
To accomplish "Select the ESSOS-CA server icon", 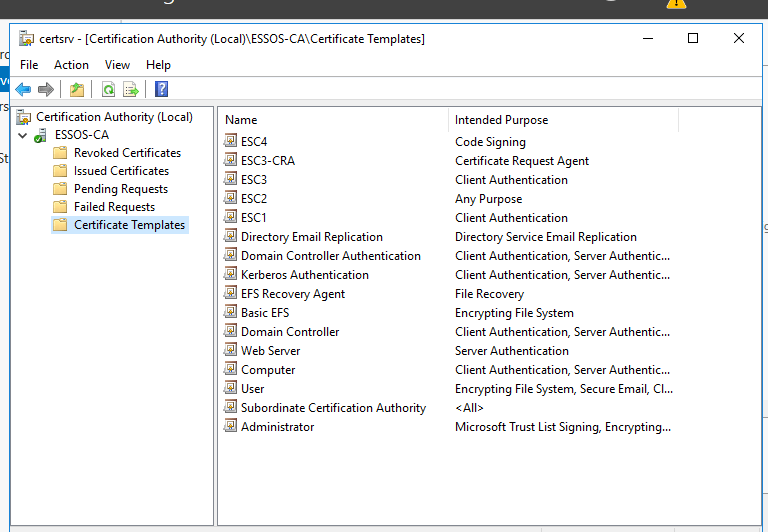I will [40, 135].
